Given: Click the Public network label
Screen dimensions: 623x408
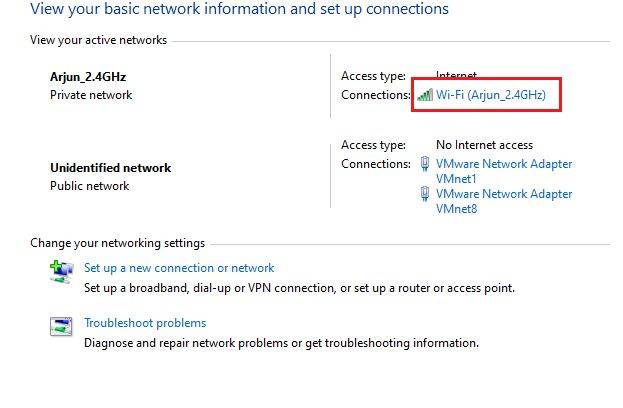Looking at the screenshot, I should point(89,186).
